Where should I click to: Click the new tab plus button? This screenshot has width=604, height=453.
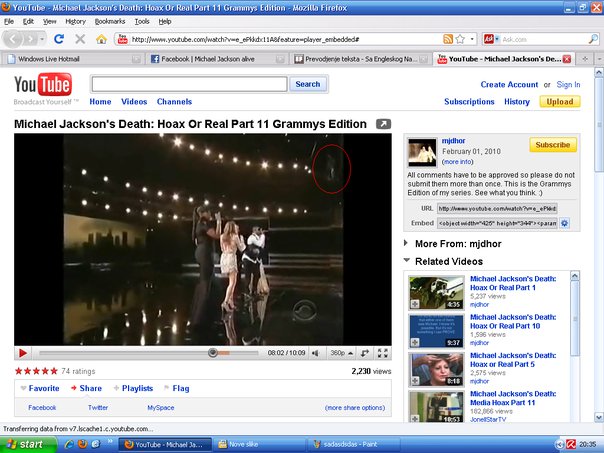point(585,59)
